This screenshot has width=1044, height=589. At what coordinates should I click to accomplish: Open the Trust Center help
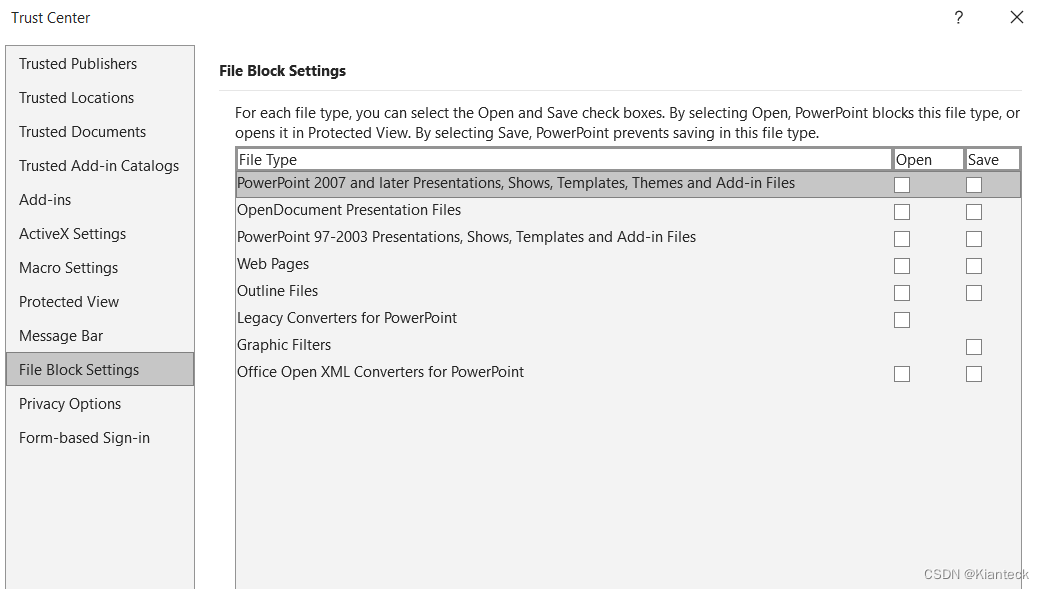pyautogui.click(x=958, y=17)
